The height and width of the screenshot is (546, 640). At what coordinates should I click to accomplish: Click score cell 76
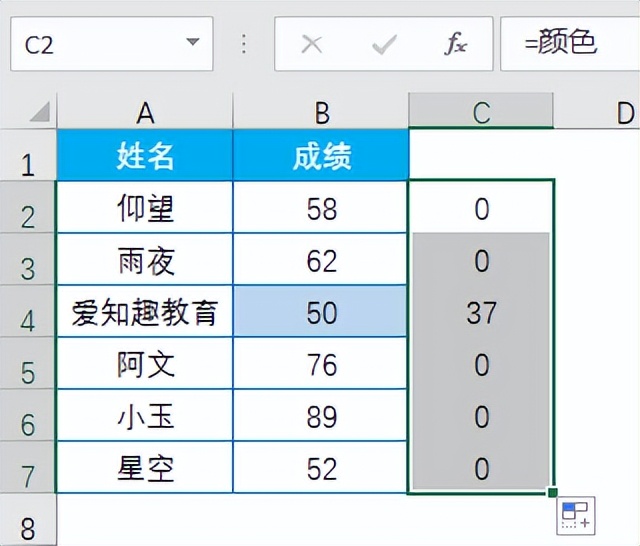pos(321,363)
